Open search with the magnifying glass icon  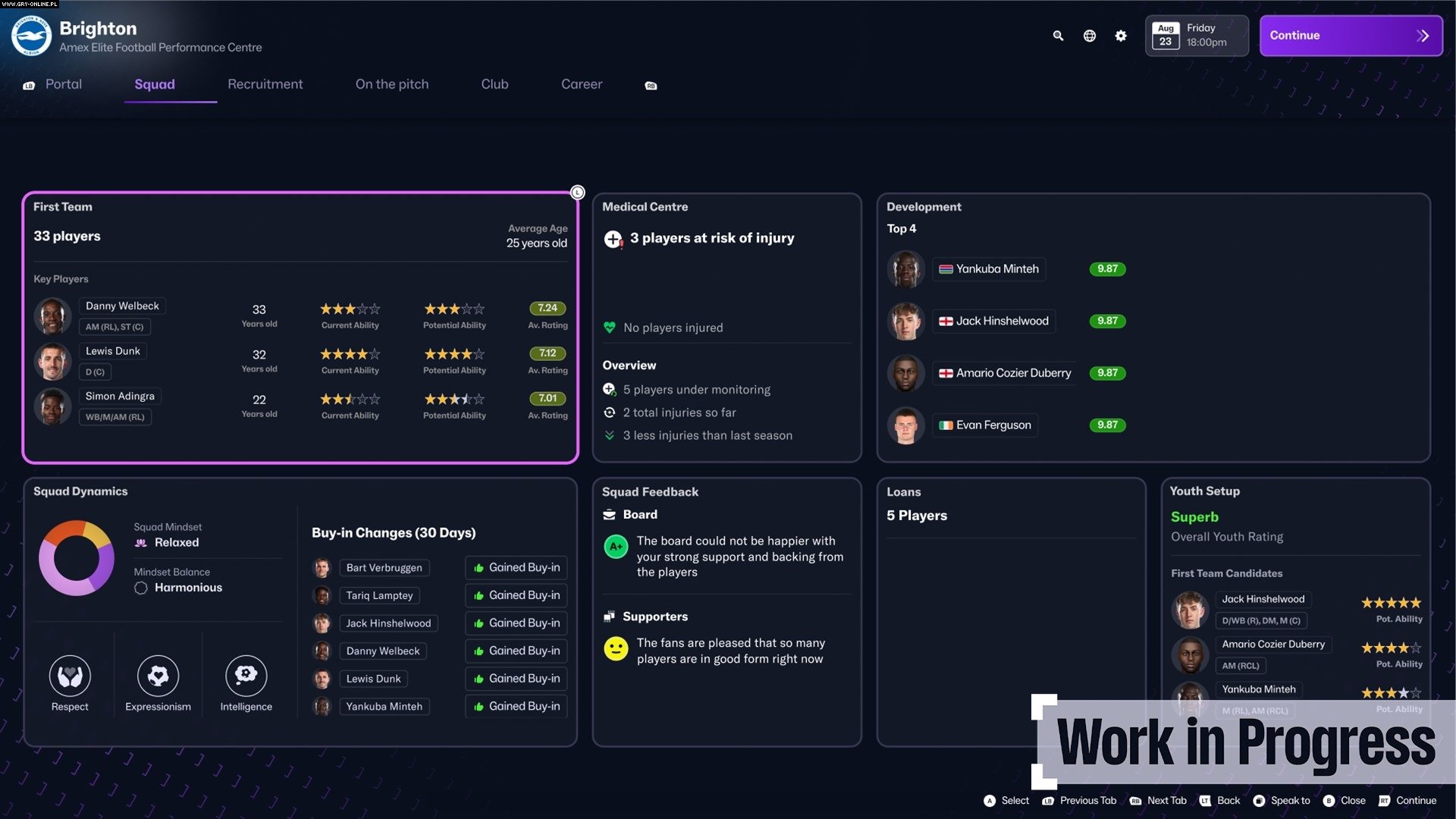[1057, 36]
